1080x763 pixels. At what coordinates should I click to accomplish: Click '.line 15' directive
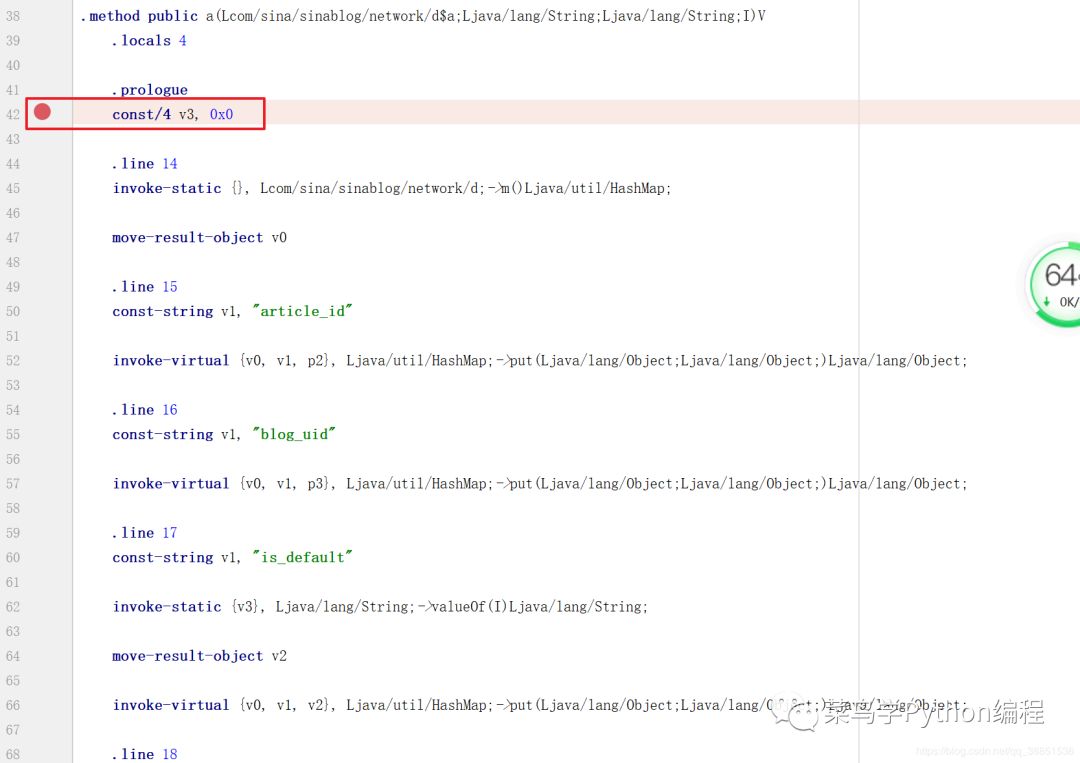point(145,287)
